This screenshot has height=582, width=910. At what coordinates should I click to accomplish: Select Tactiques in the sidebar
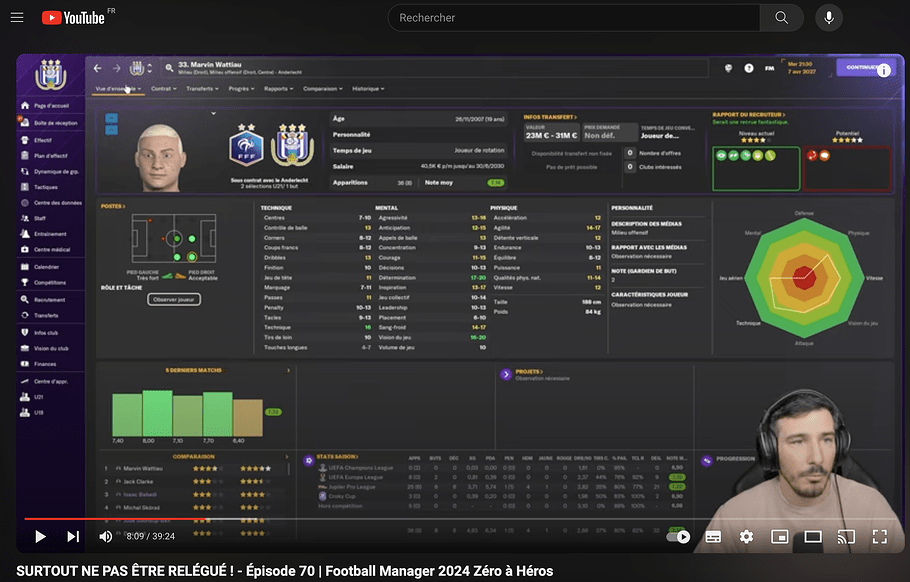coord(46,187)
